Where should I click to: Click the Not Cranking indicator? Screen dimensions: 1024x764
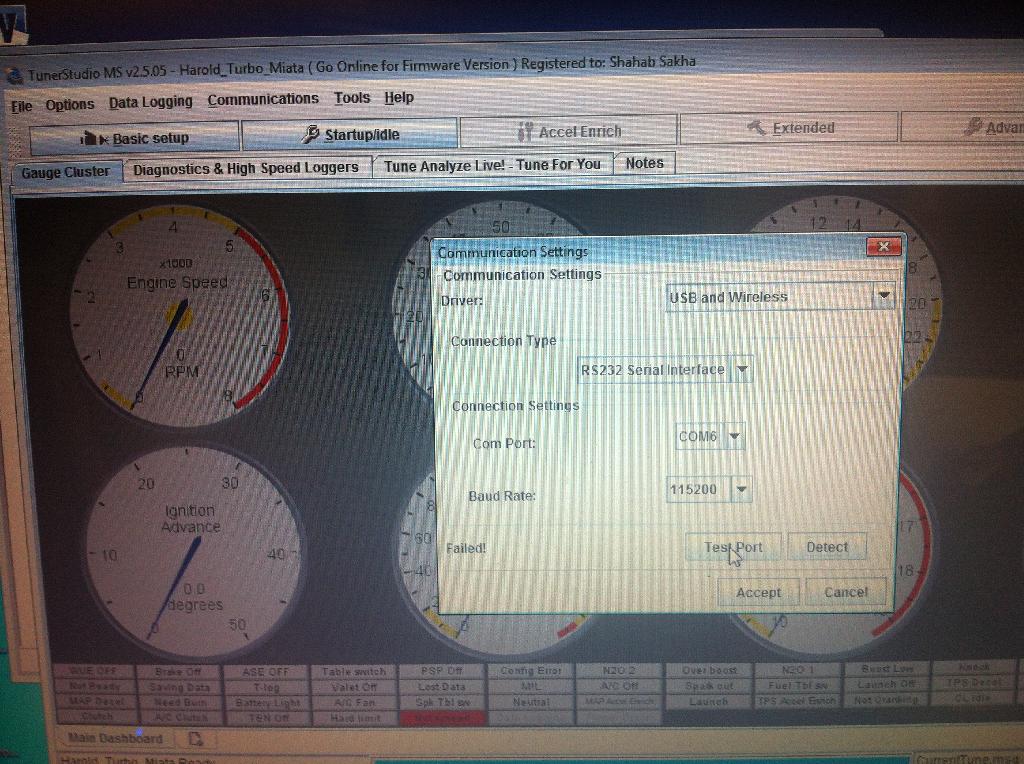click(x=887, y=699)
